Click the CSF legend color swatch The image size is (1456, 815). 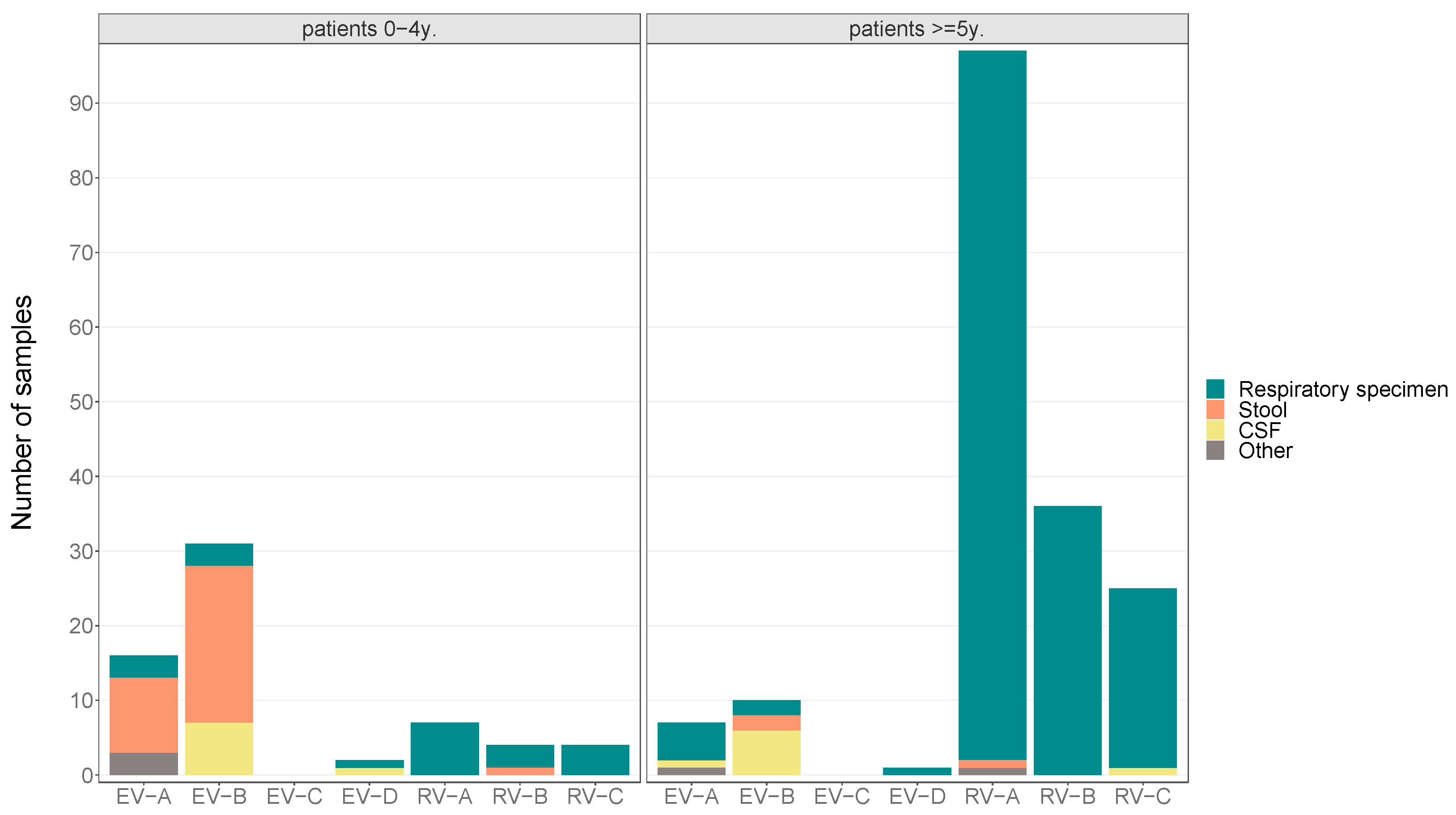1214,429
